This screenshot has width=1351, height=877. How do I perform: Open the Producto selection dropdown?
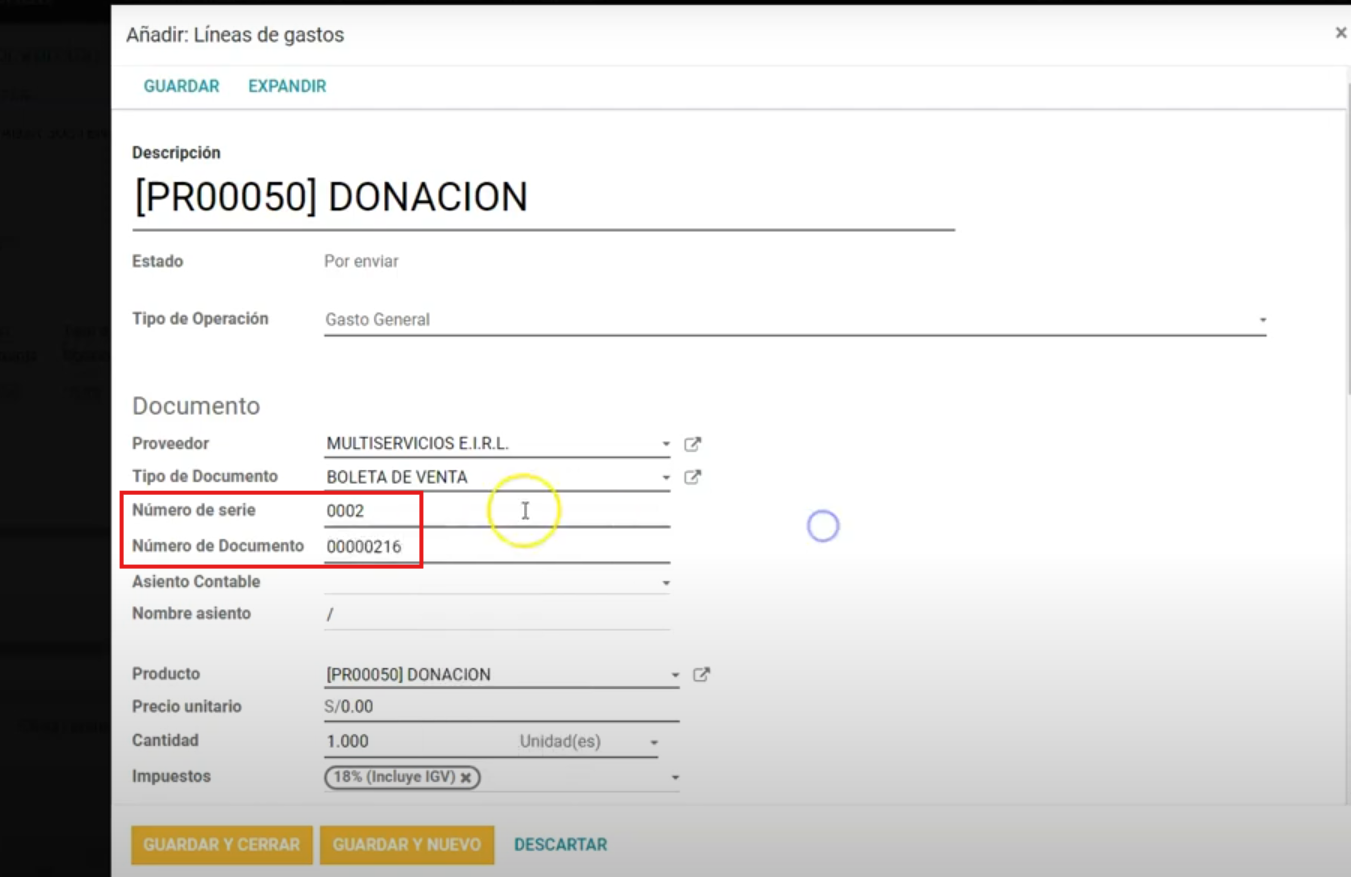[x=675, y=674]
